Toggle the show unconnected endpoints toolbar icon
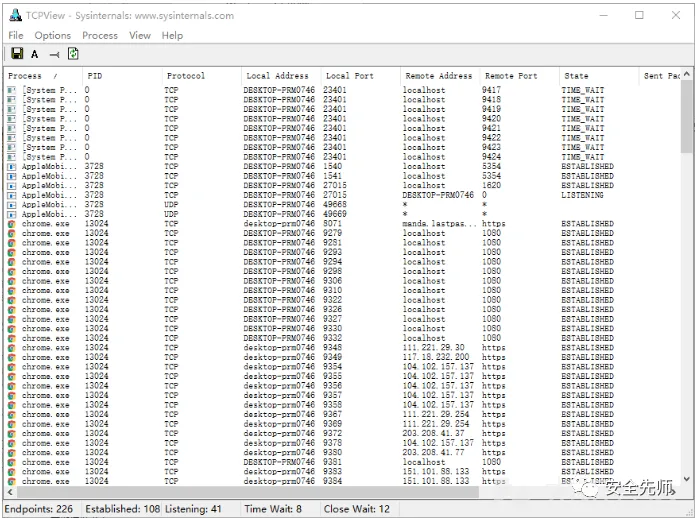 click(54, 55)
